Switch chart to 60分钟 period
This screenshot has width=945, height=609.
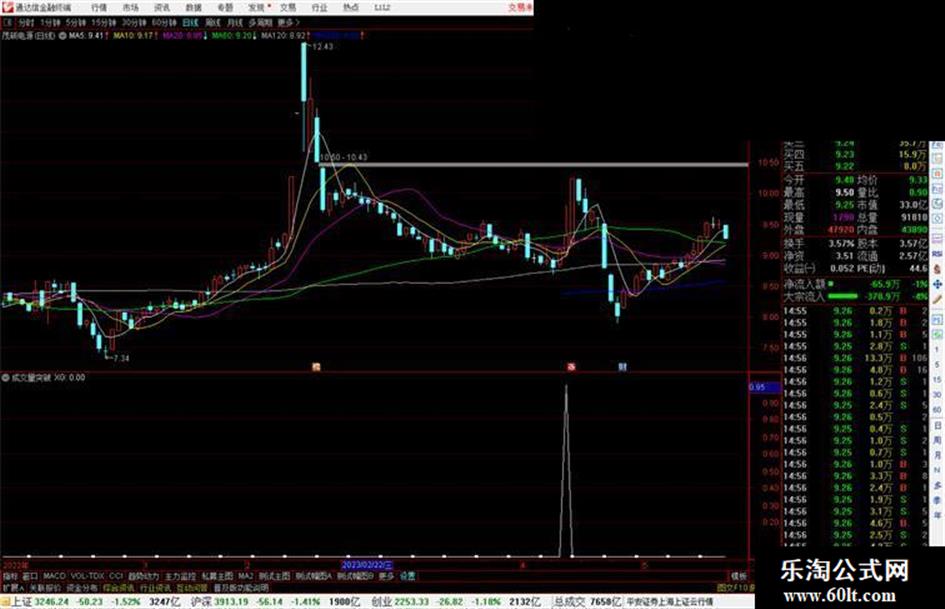click(164, 23)
